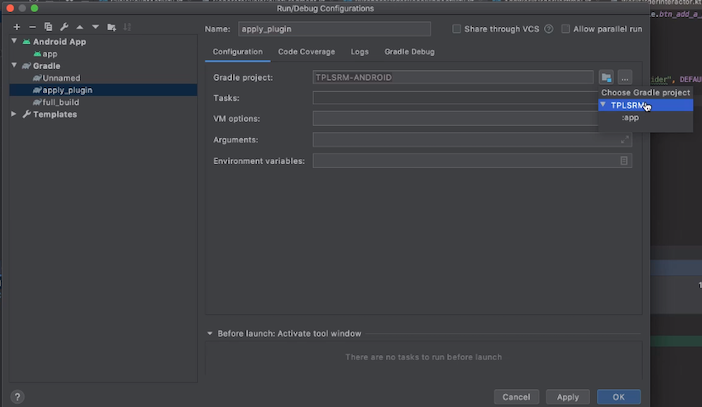Click the help question mark button
Screen dimensions: 702x407
[17, 397]
